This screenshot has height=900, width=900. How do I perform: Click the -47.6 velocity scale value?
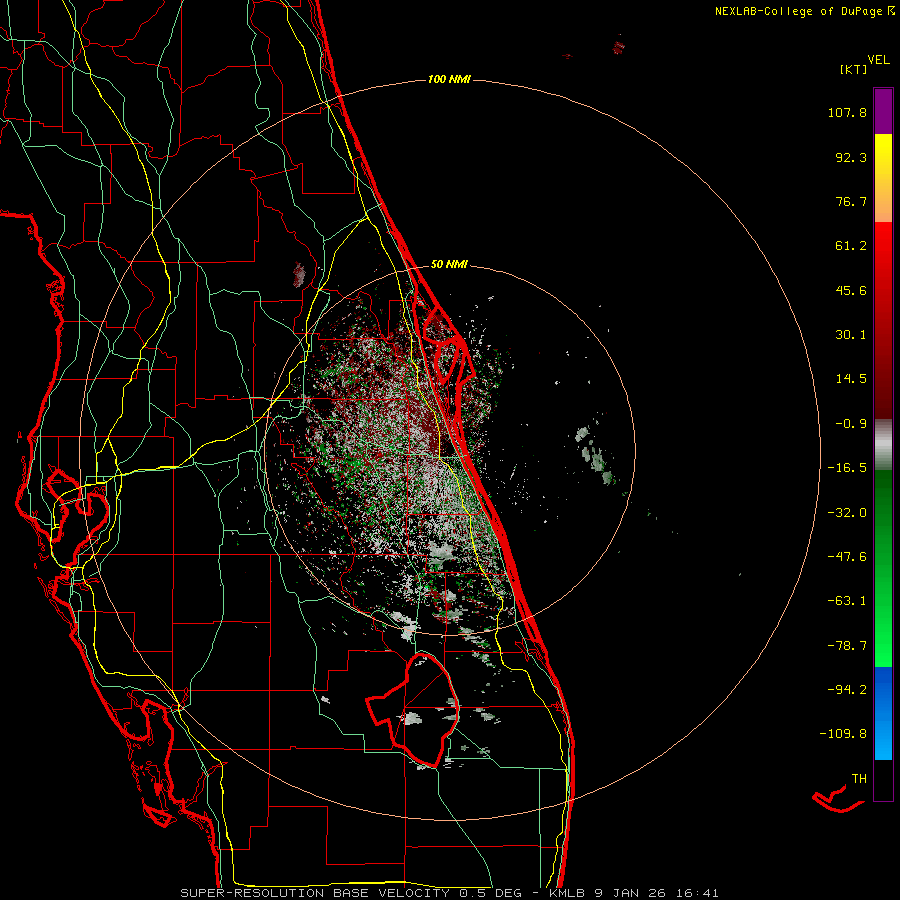[847, 557]
